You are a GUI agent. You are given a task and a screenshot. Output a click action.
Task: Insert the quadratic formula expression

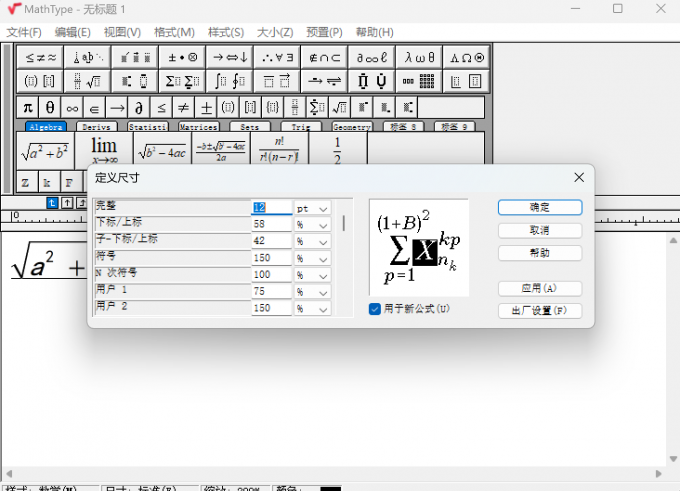click(221, 148)
